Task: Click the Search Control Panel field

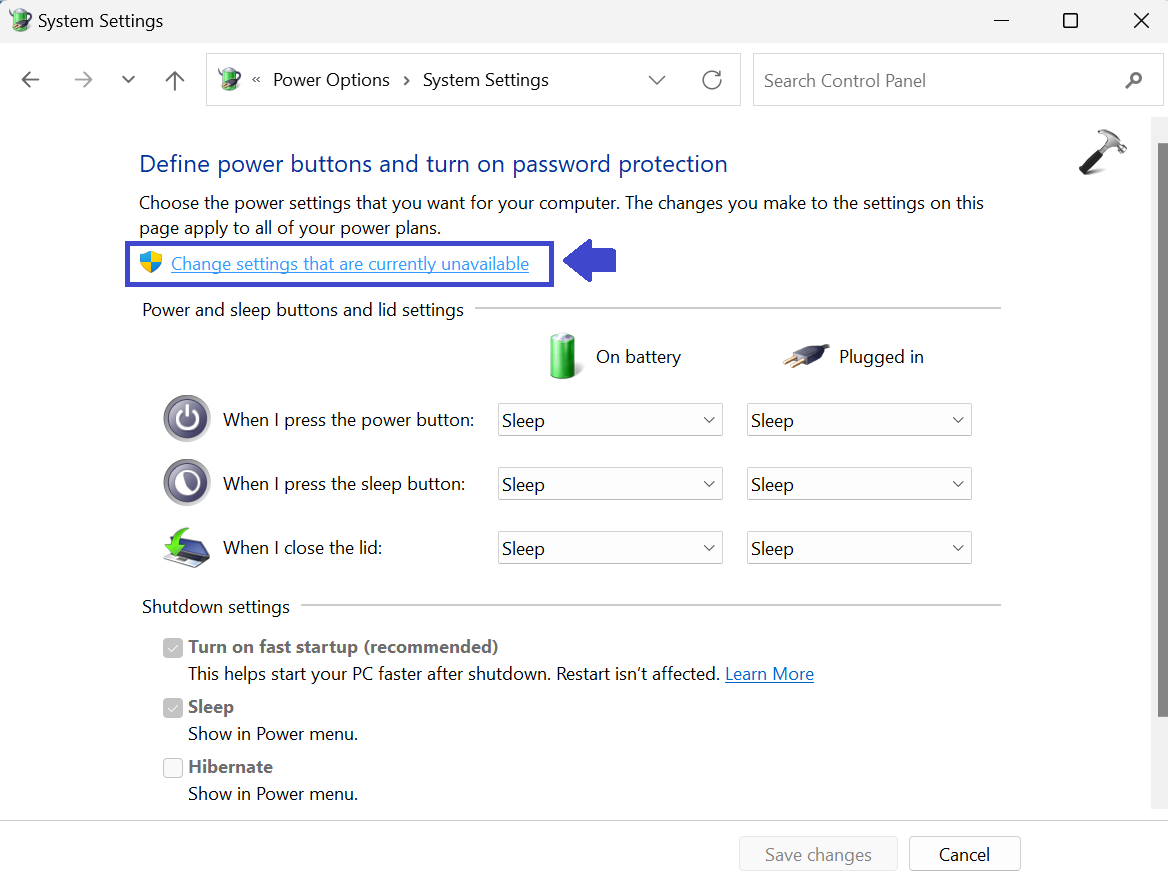Action: 935,80
